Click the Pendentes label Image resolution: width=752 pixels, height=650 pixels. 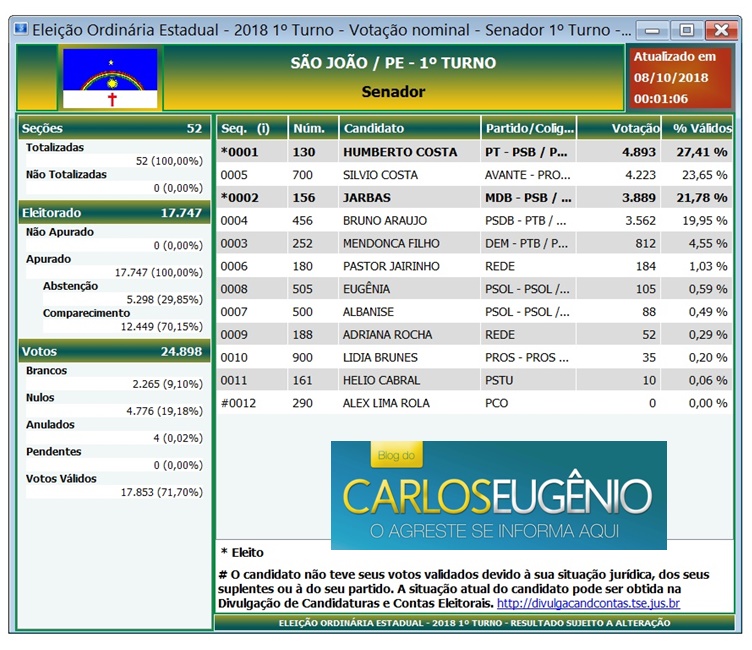[53, 451]
